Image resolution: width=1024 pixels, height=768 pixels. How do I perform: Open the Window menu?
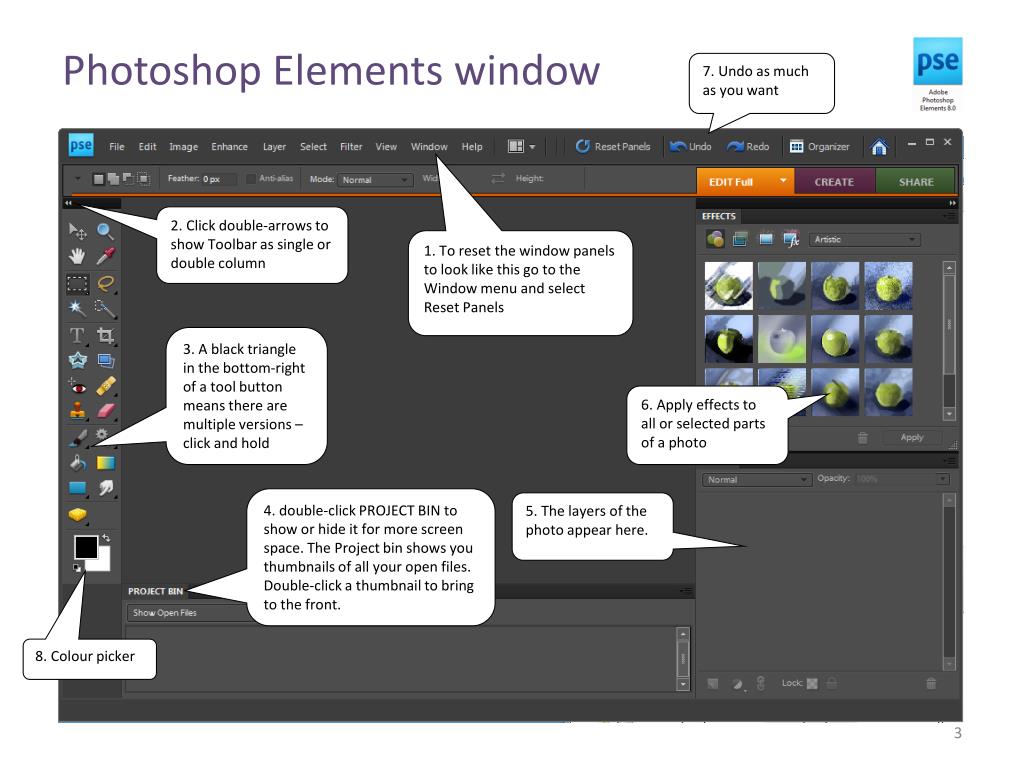pyautogui.click(x=429, y=147)
